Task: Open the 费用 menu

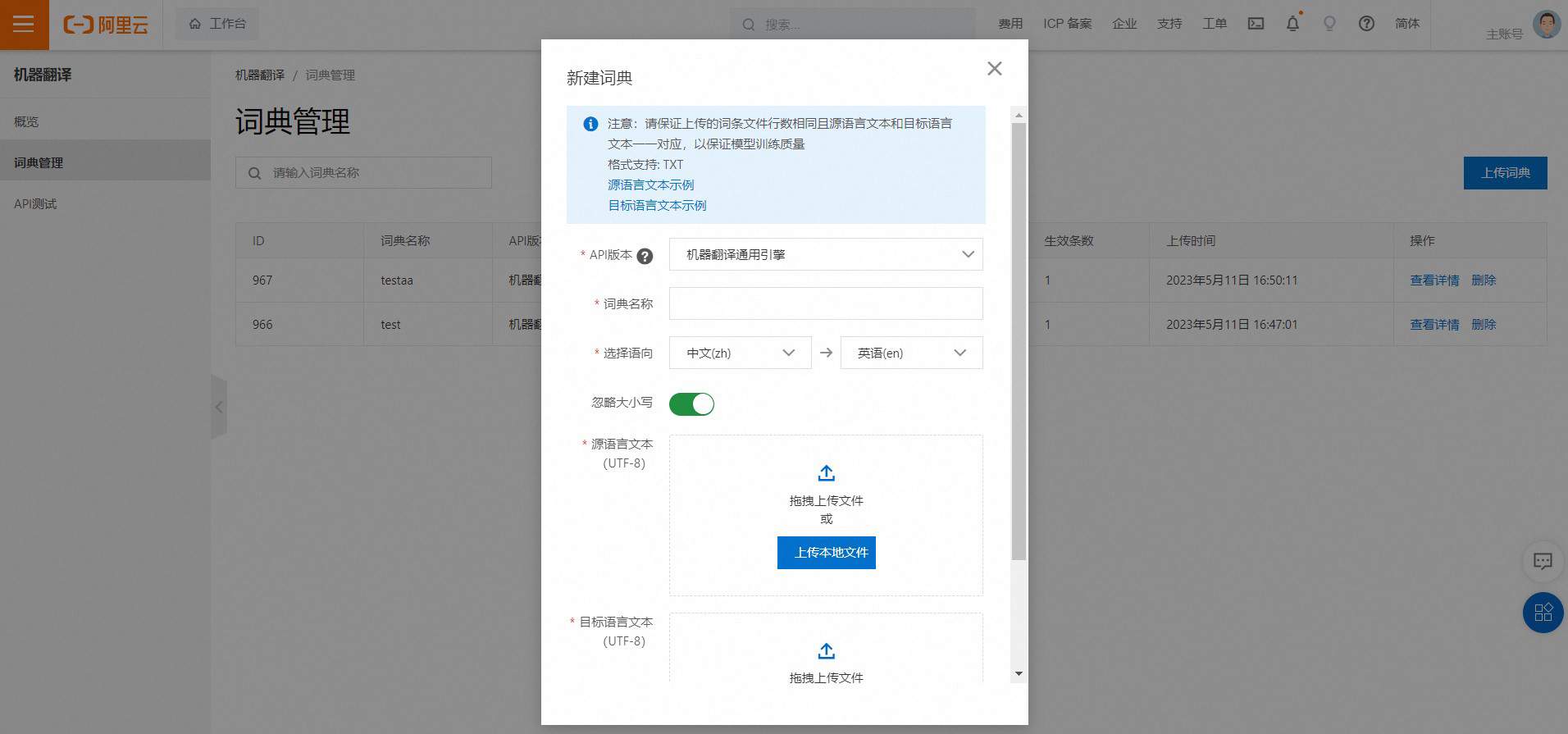Action: coord(1010,24)
